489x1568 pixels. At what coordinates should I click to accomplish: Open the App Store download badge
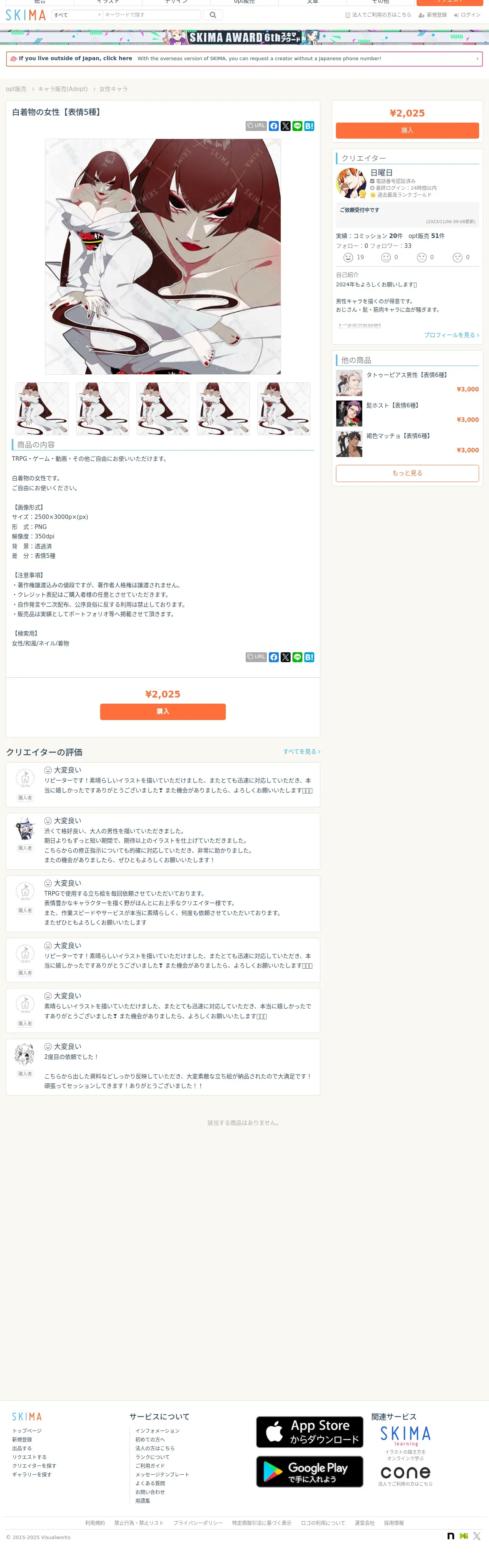(309, 1432)
